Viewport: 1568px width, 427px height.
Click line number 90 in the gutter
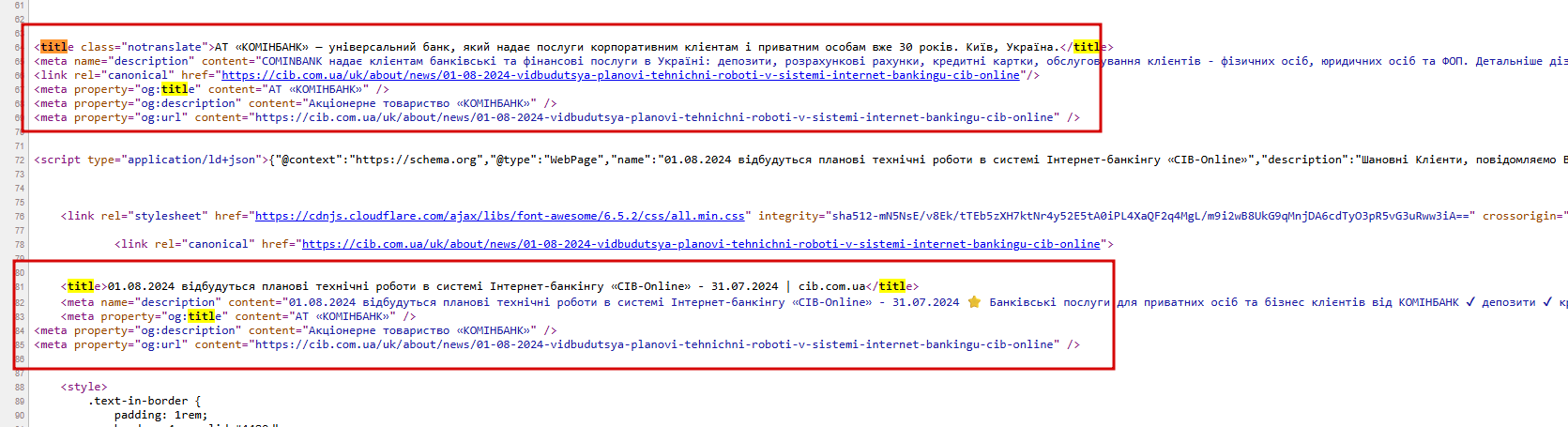click(20, 416)
